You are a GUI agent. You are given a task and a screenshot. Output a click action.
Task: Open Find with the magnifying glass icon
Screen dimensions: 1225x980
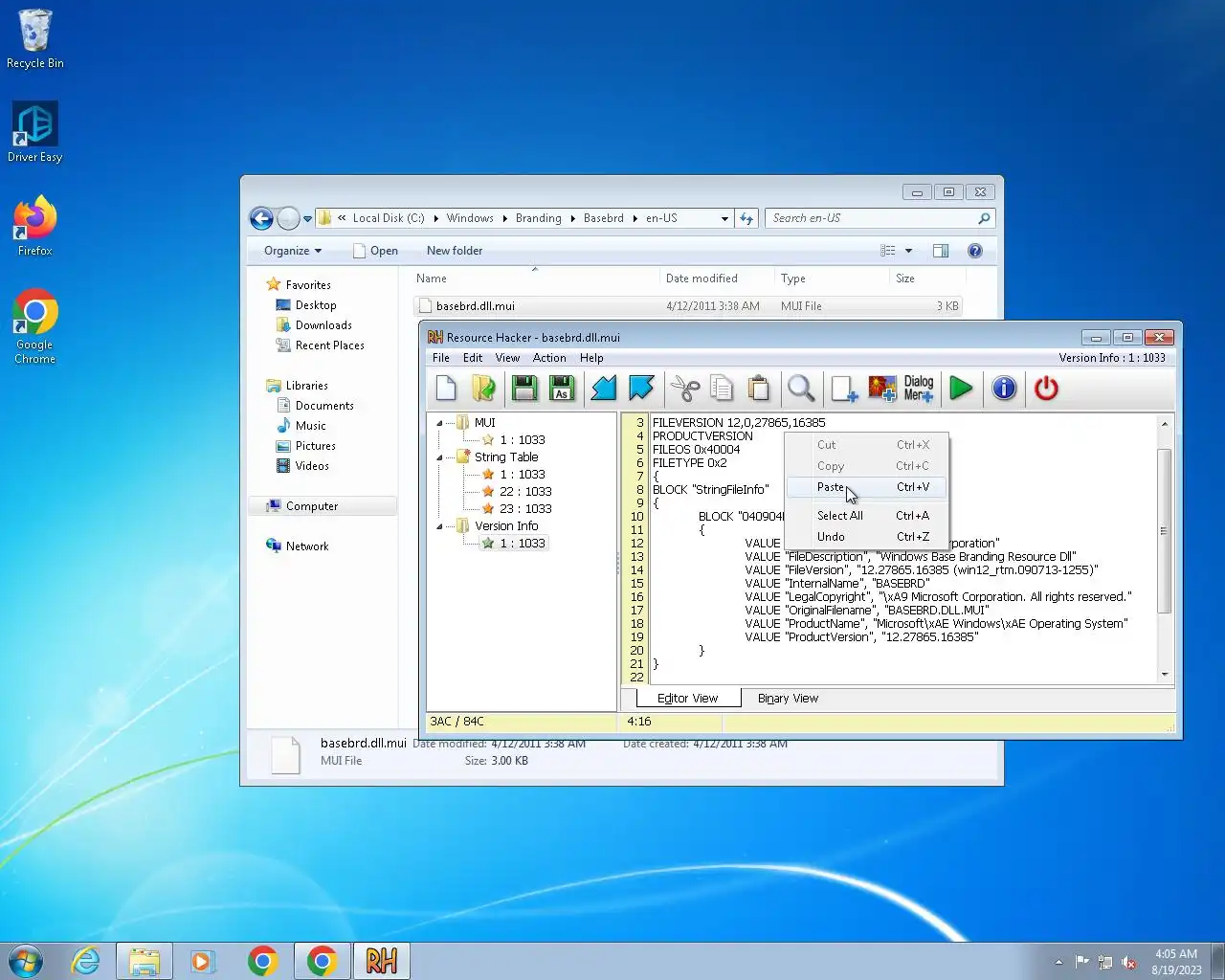[x=801, y=388]
